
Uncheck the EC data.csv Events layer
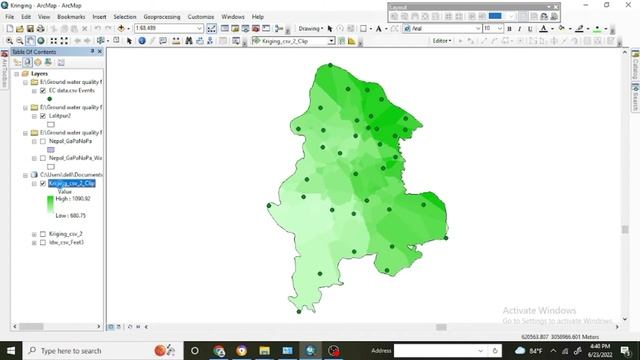43,91
